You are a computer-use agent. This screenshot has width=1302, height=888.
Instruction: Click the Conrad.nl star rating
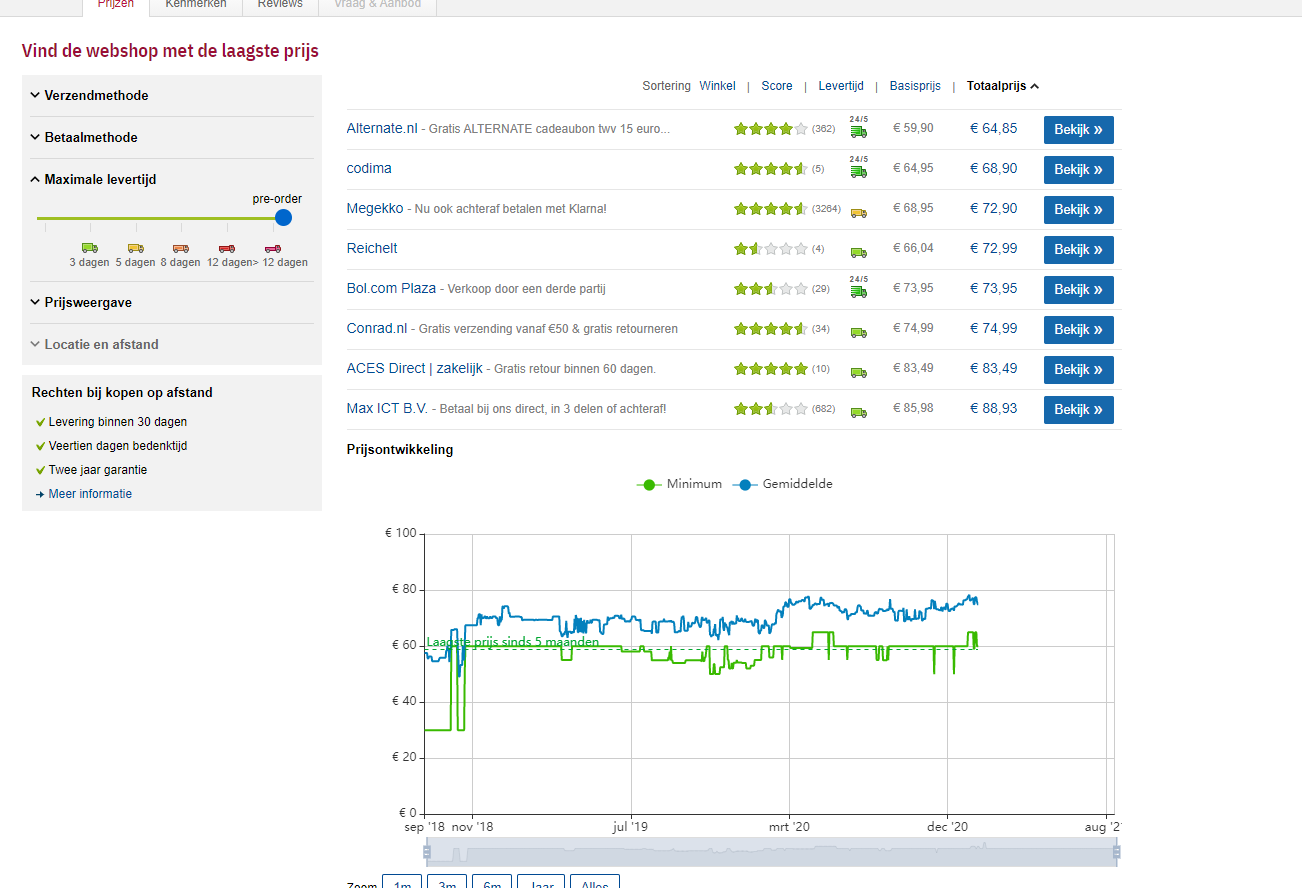point(770,329)
